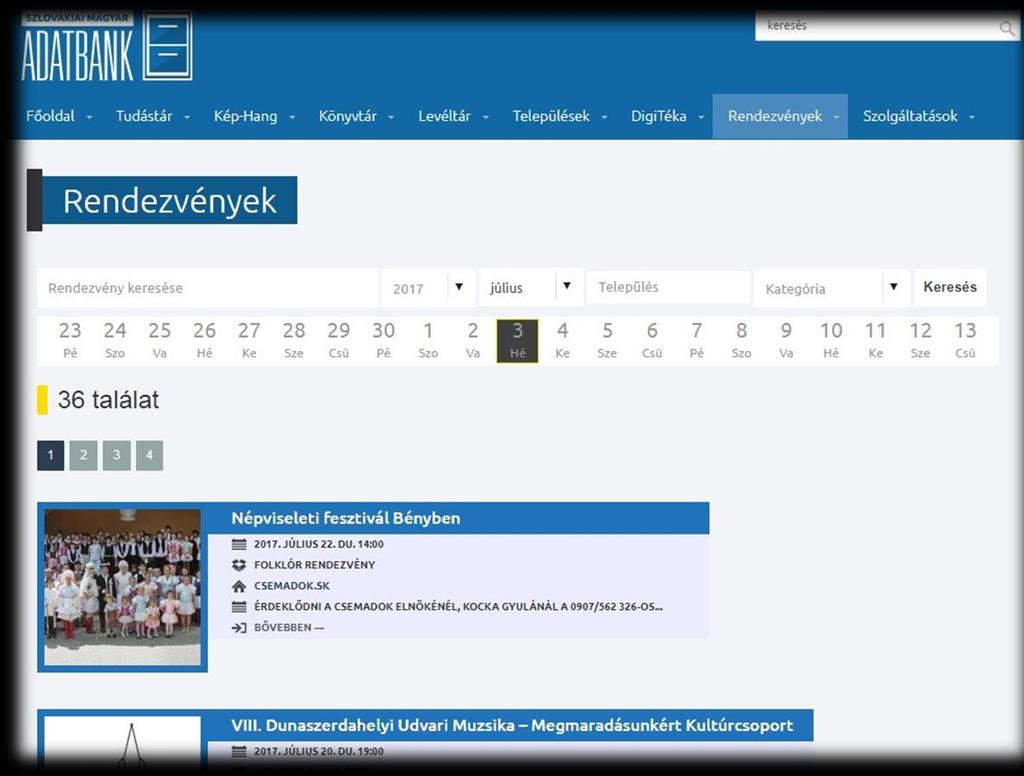Click the Rendezvények page heading
This screenshot has height=776, width=1024.
[x=170, y=201]
